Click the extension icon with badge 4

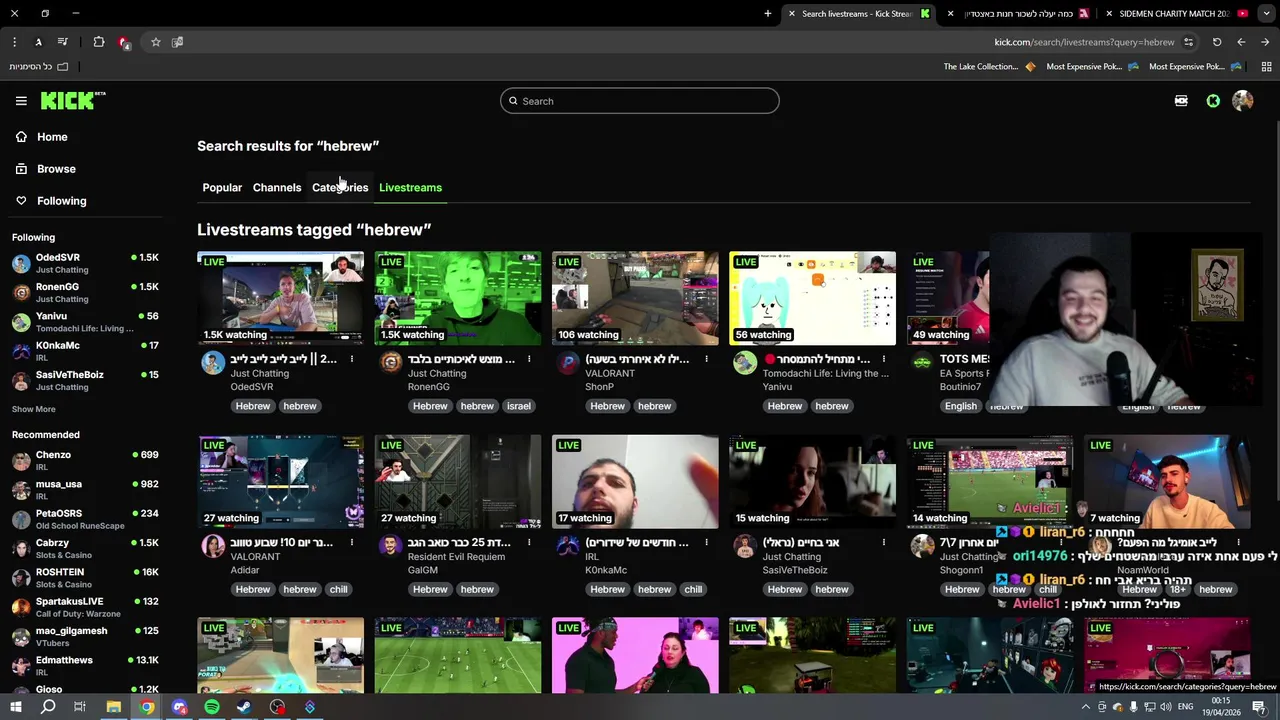[124, 42]
